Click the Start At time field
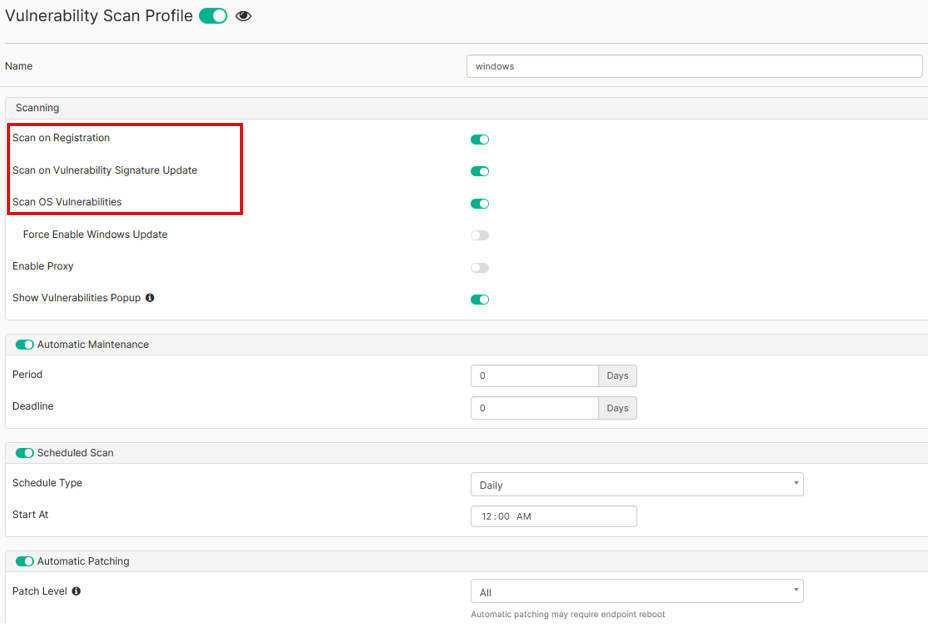This screenshot has width=928, height=624. click(554, 516)
